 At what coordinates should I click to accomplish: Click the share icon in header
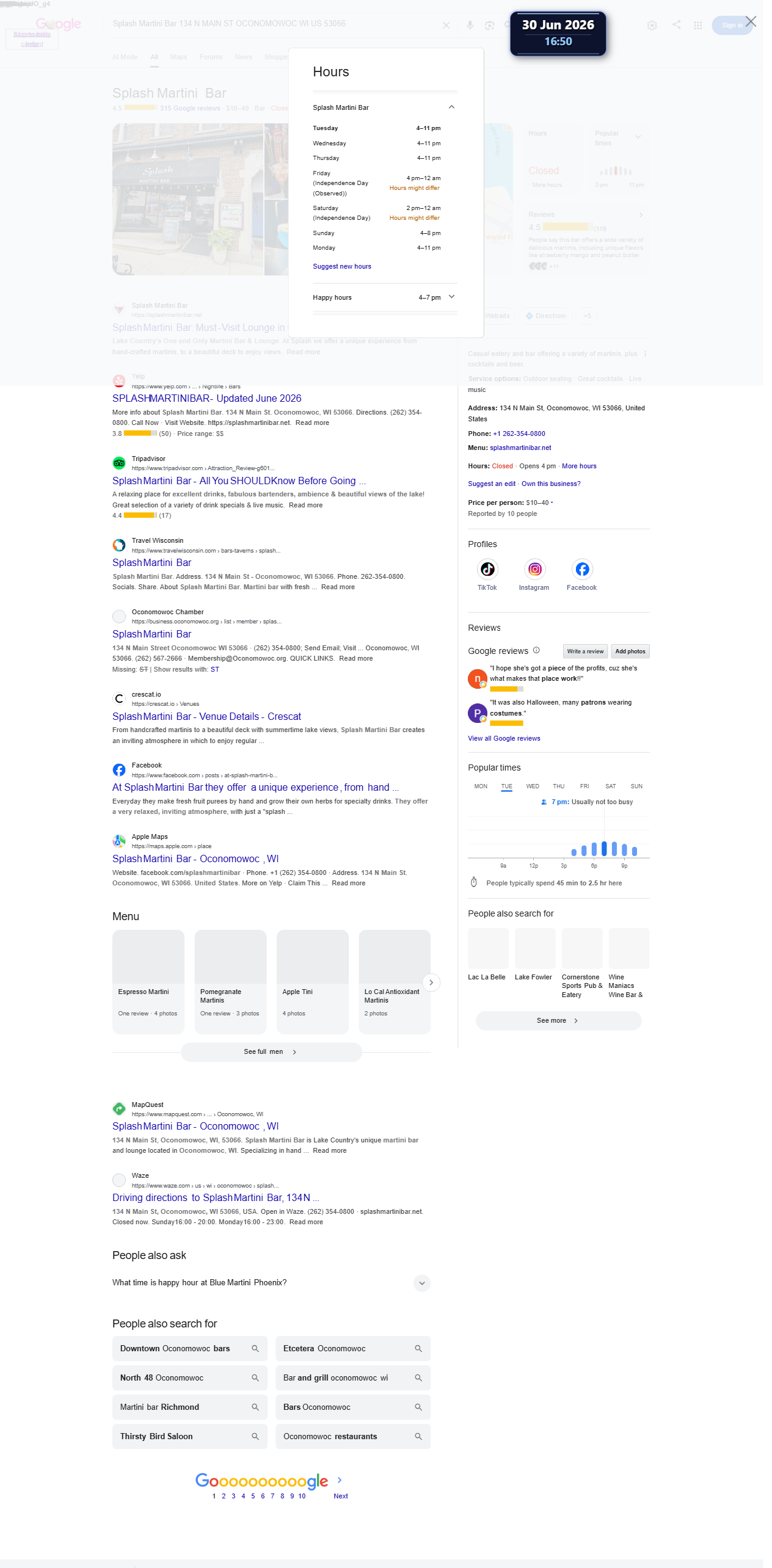pos(676,24)
